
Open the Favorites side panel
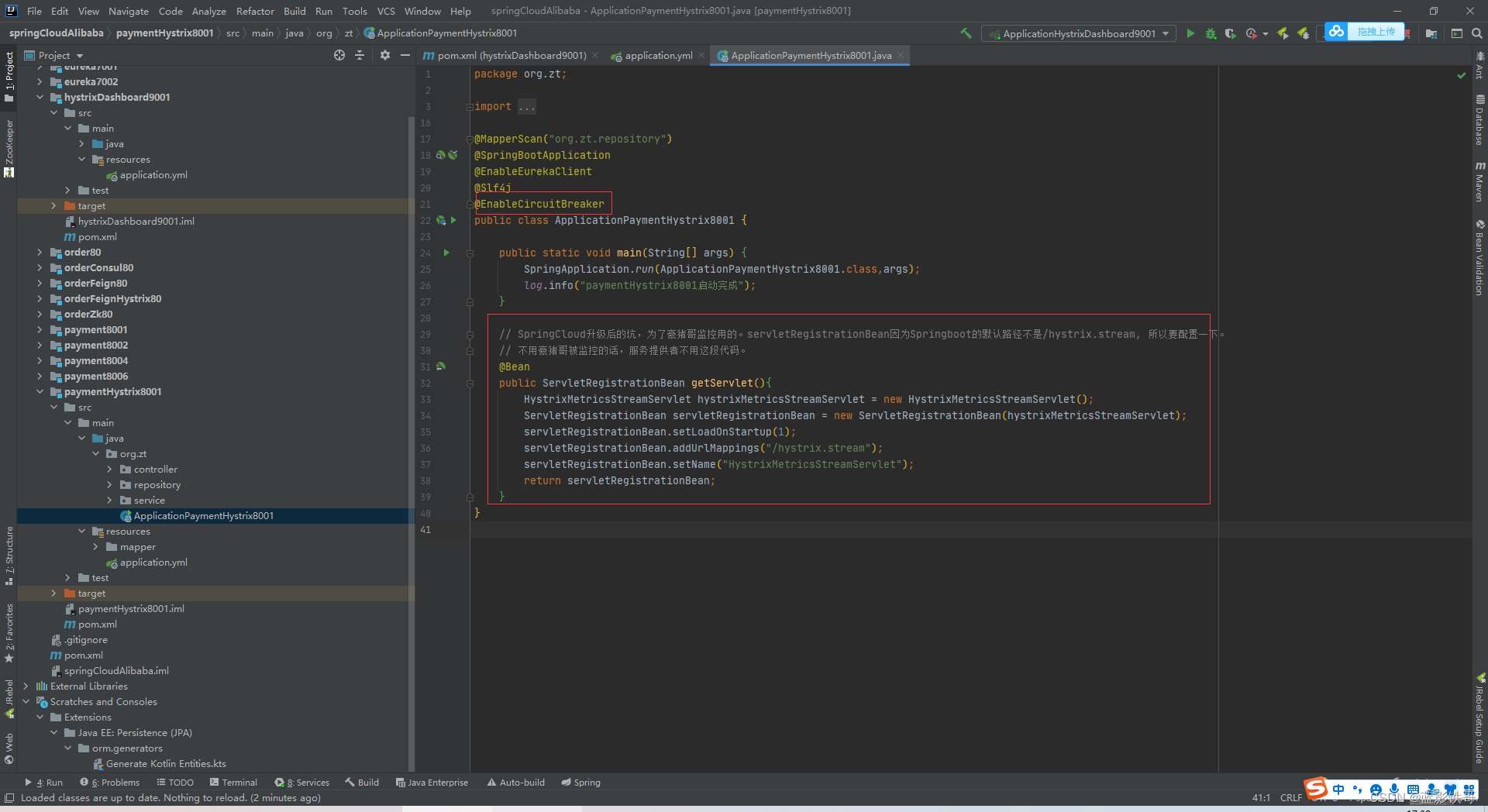point(9,633)
